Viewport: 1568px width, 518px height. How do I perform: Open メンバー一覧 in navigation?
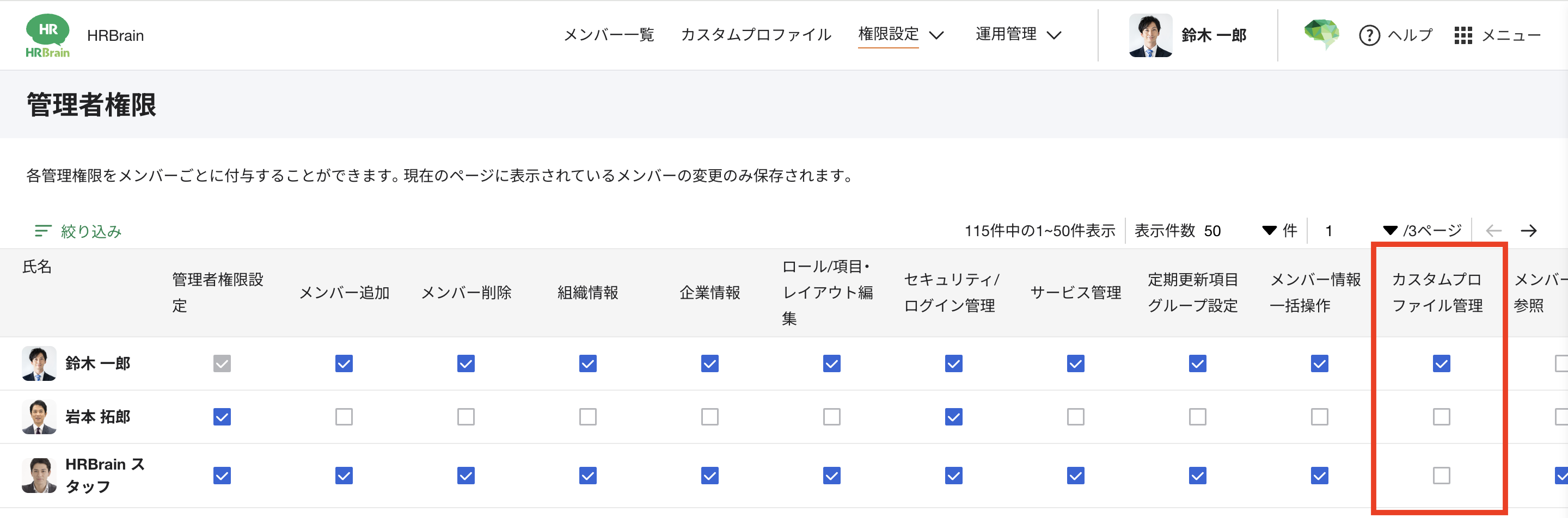[609, 35]
